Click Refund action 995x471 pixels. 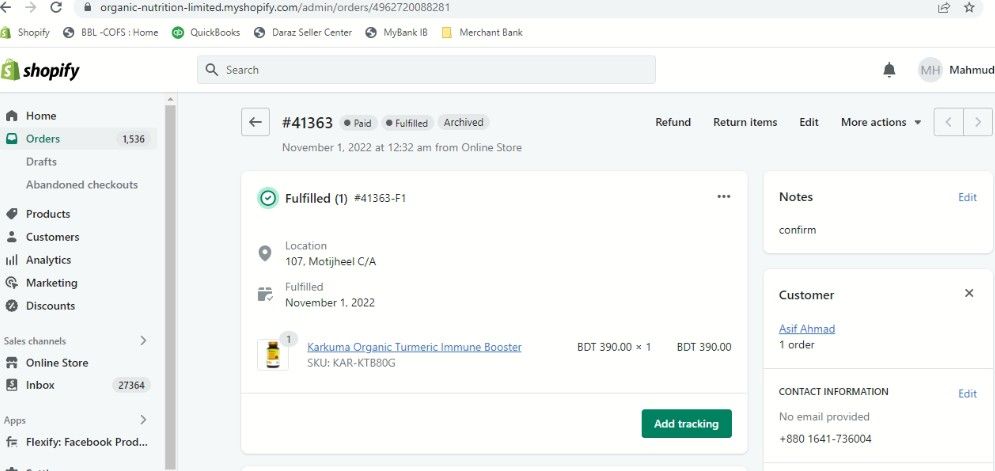[673, 122]
